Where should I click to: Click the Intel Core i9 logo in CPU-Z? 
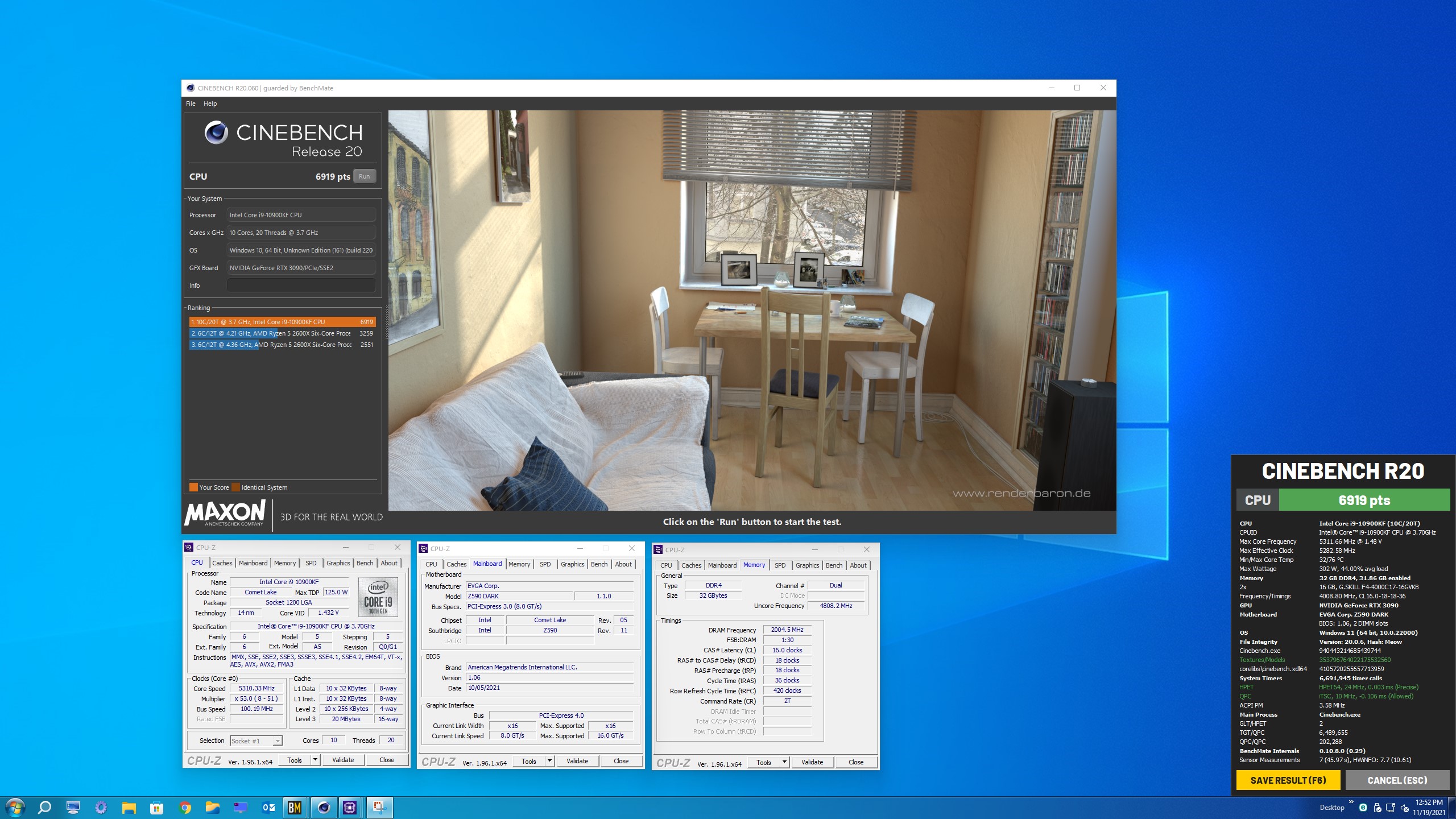pyautogui.click(x=378, y=597)
